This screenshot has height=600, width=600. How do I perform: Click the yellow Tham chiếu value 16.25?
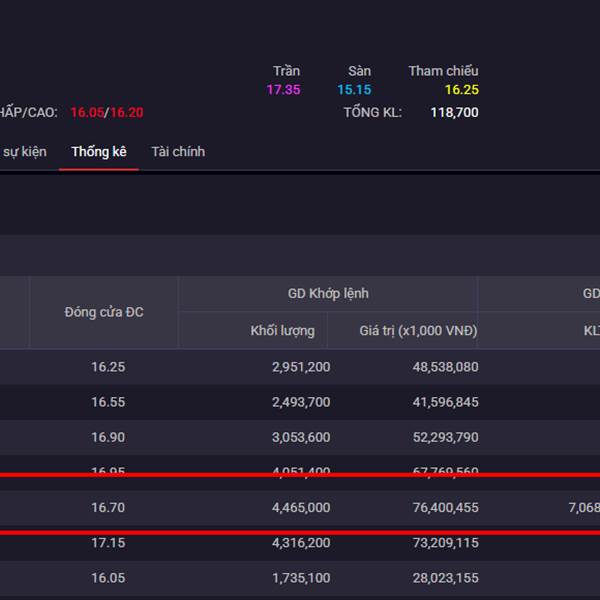pyautogui.click(x=461, y=90)
